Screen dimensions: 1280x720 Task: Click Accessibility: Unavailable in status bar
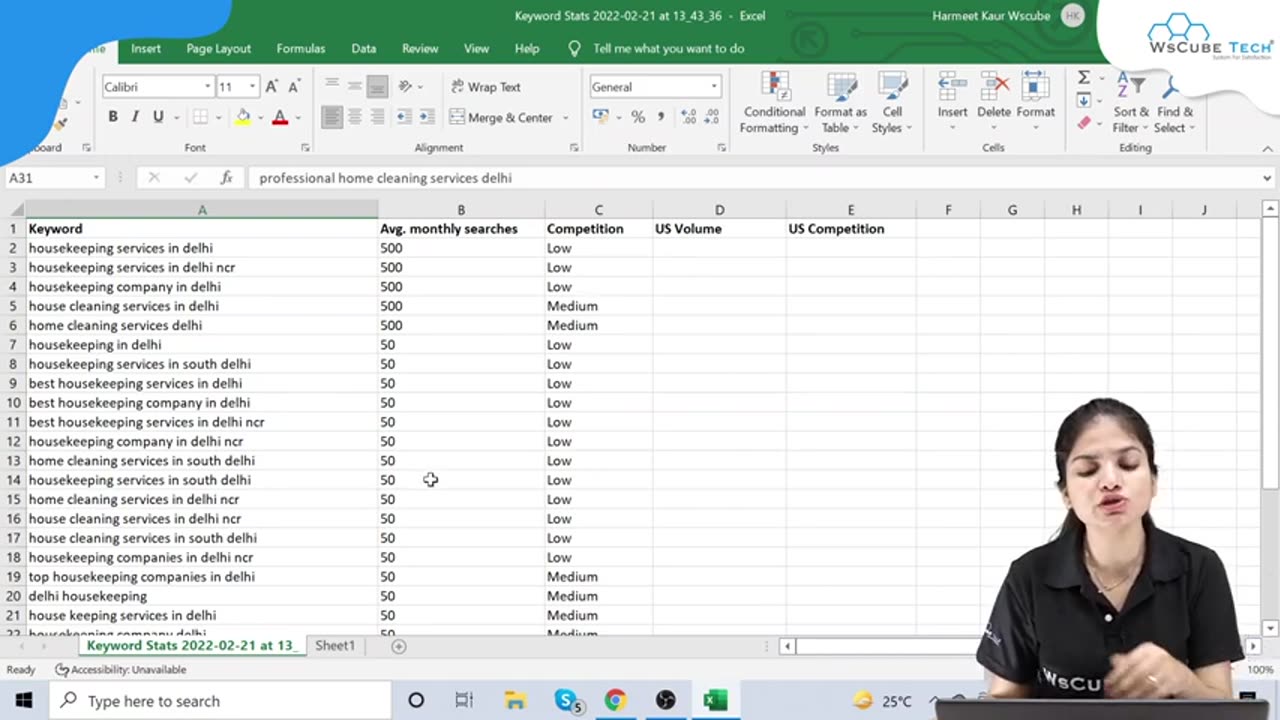tap(119, 670)
